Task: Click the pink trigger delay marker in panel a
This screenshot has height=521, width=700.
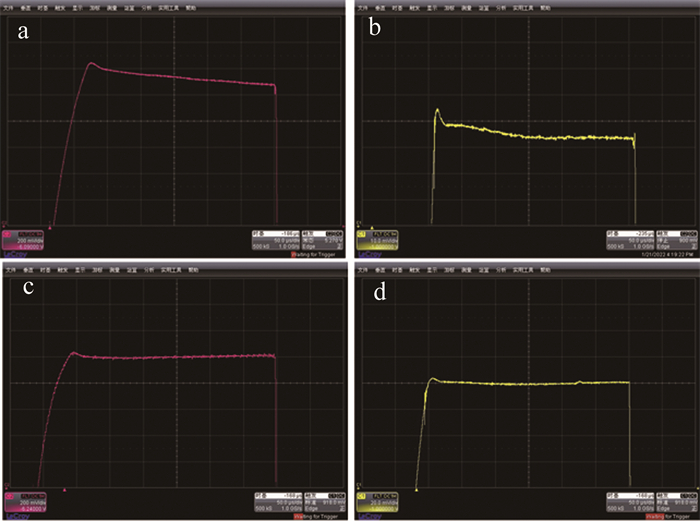Action: [x=50, y=226]
